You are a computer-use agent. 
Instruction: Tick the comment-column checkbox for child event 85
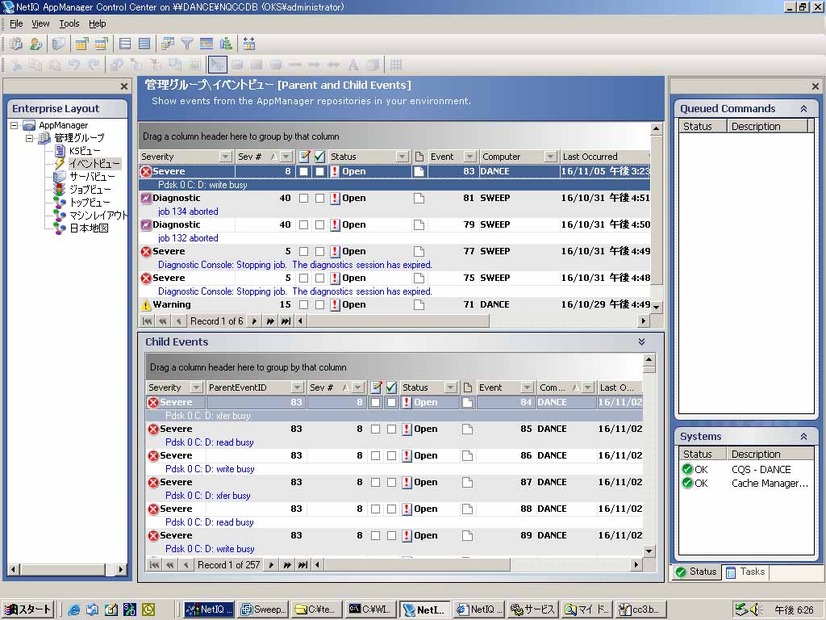(375, 429)
